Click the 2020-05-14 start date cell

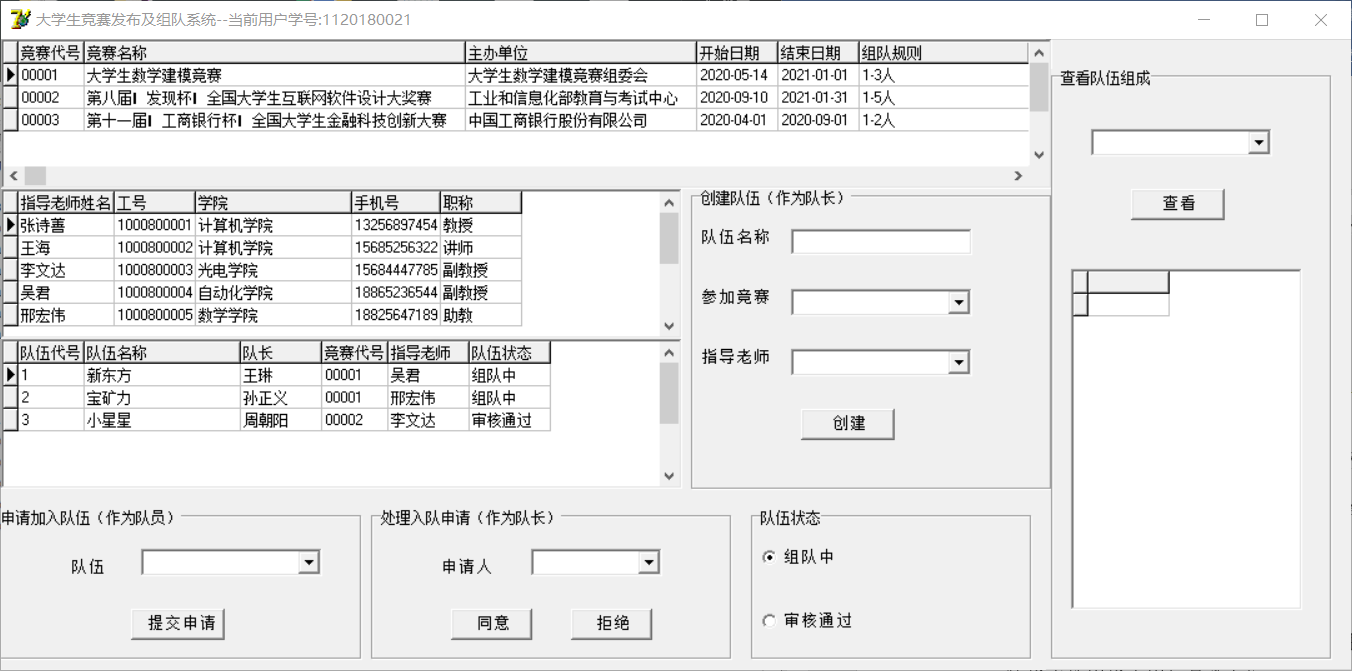click(x=737, y=75)
